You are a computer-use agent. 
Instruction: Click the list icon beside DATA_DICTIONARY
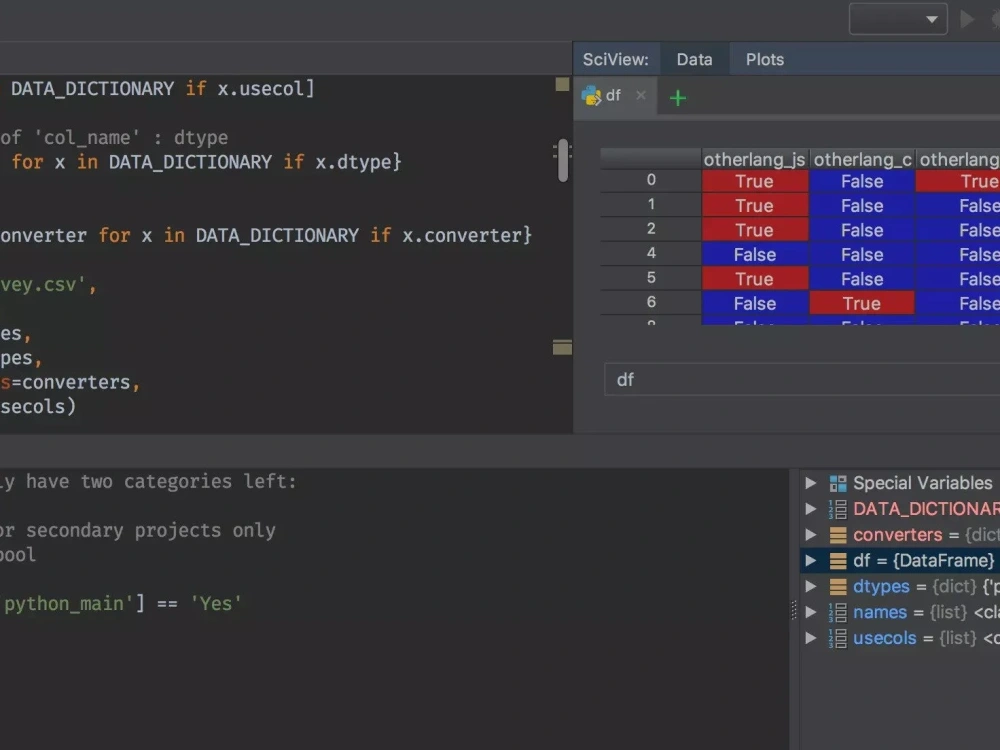click(836, 508)
